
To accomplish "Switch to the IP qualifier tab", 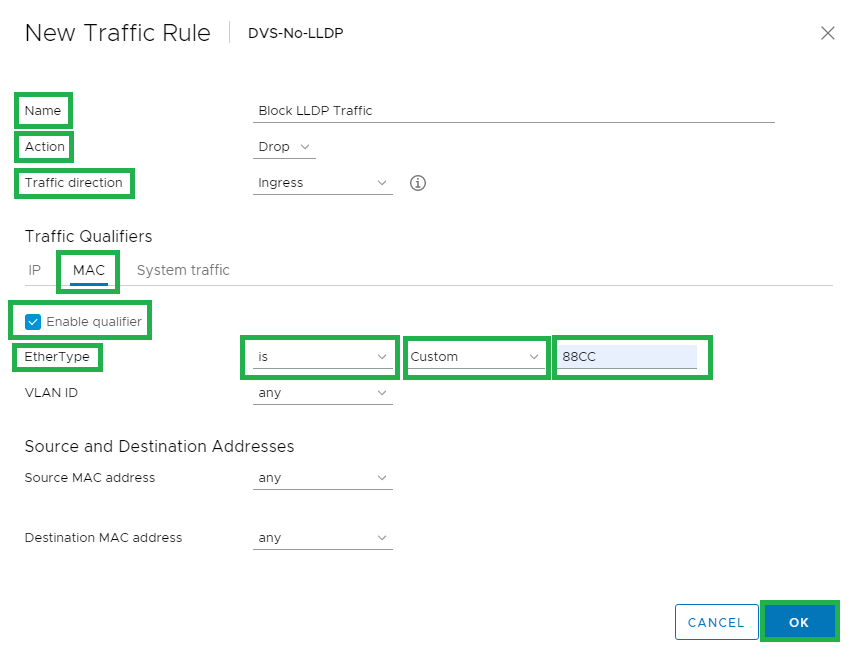I will click(x=35, y=270).
